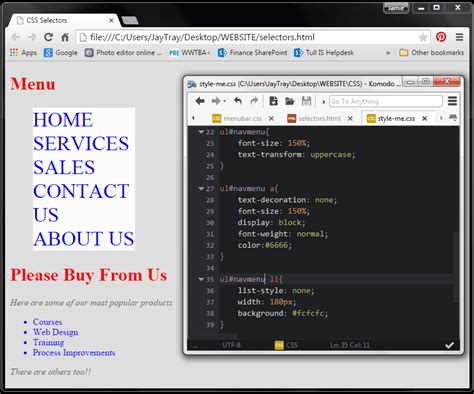Show hidden bookmarks overflow chevron
Screen dimensions: 474x394
point(388,53)
